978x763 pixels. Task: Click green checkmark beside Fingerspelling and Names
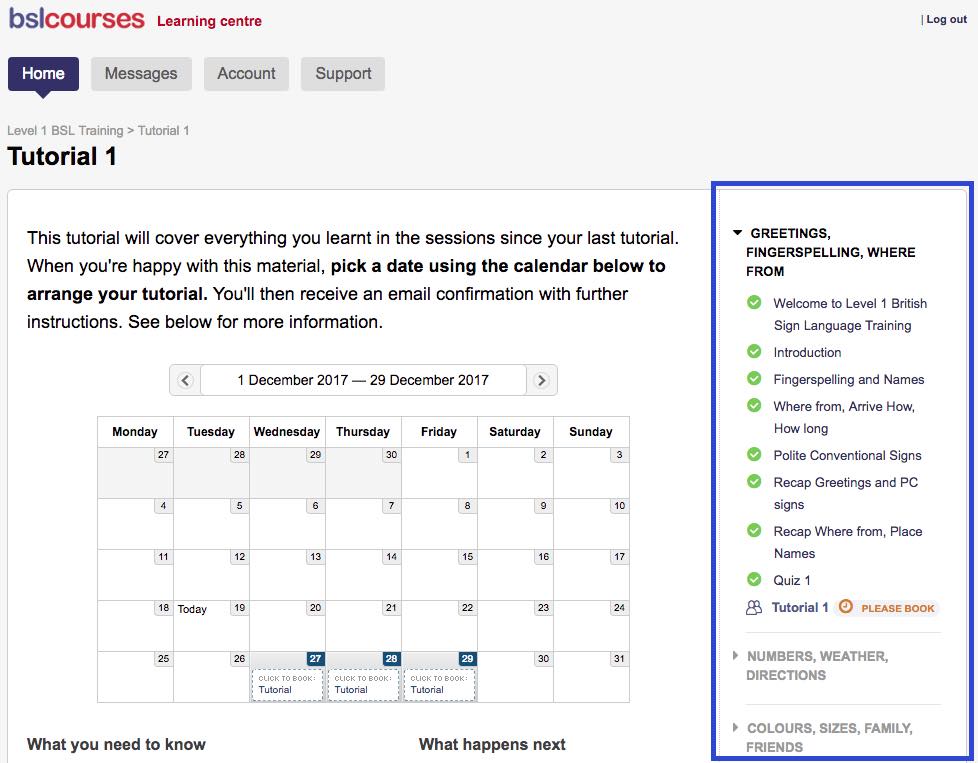[x=754, y=379]
